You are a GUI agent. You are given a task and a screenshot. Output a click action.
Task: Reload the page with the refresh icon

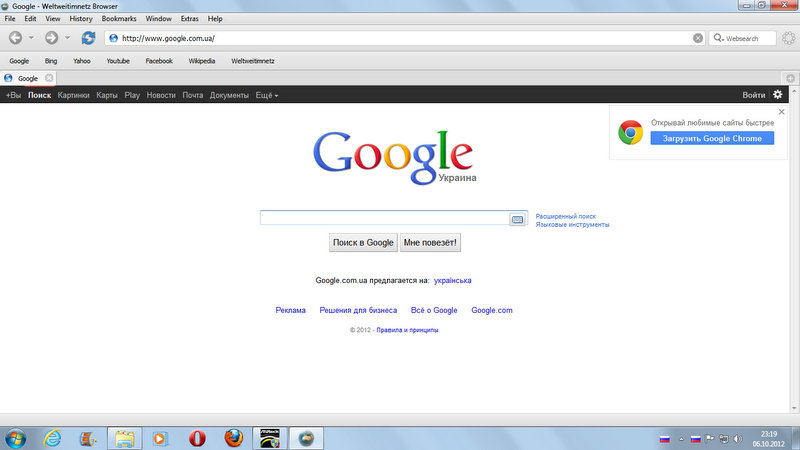[x=88, y=38]
